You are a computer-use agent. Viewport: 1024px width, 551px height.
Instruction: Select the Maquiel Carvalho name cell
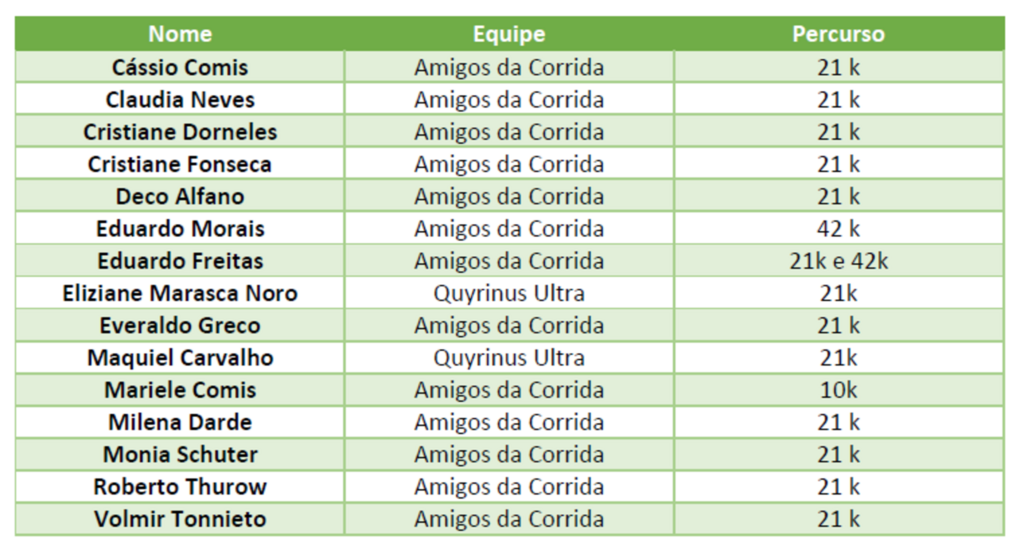click(180, 358)
